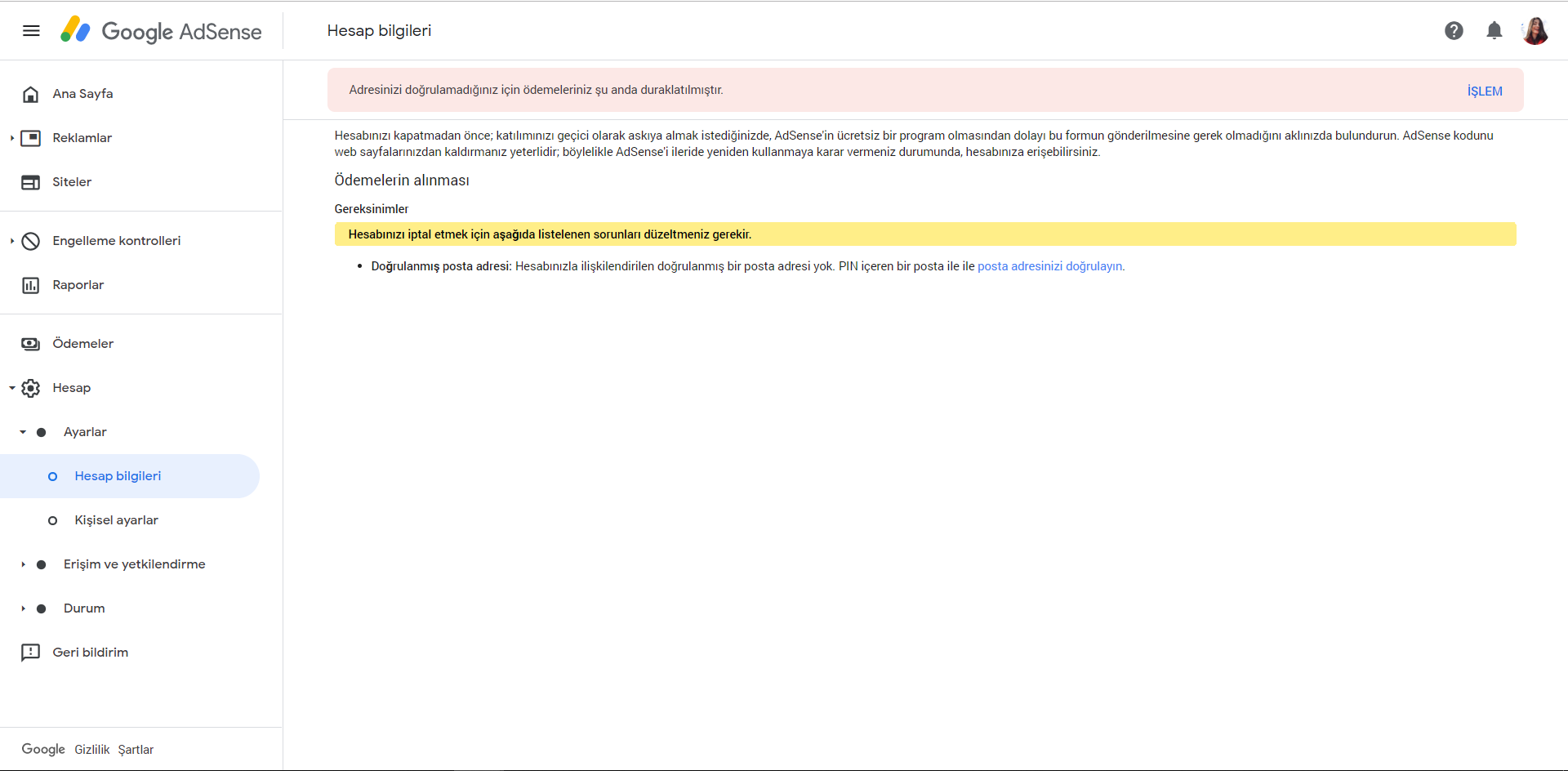Screen dimensions: 1568x771
Task: Click the red payments paused alert text
Action: (x=536, y=90)
